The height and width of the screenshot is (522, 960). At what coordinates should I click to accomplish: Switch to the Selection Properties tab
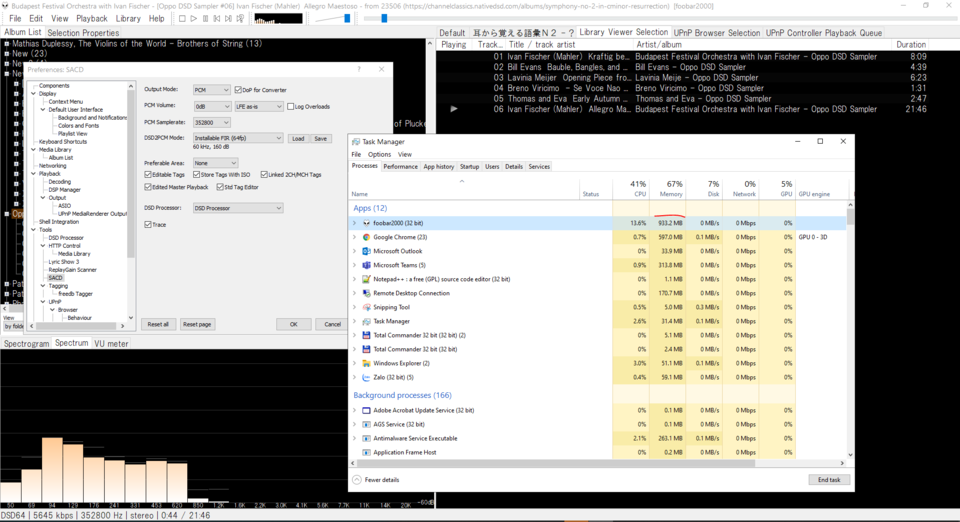tap(83, 32)
